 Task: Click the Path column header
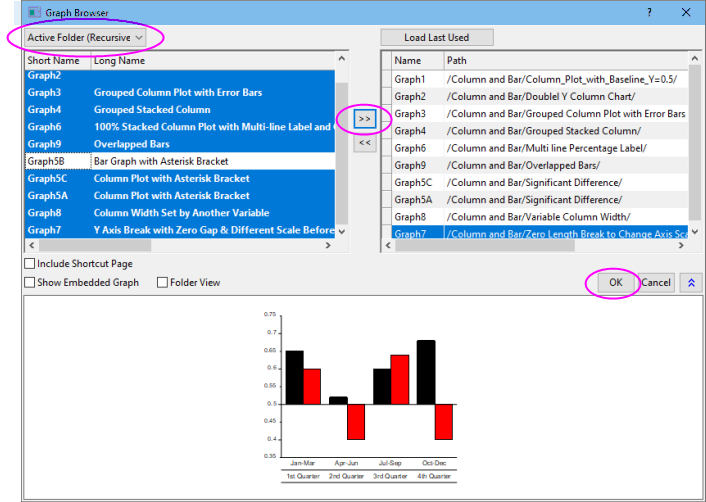566,60
